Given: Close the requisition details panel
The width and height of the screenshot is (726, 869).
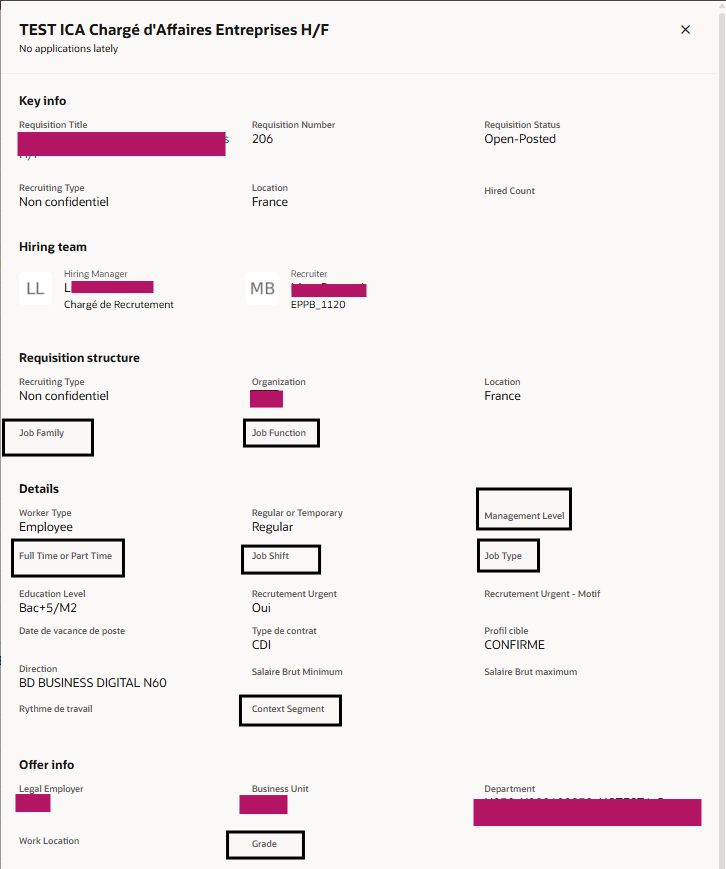Looking at the screenshot, I should click(x=685, y=29).
